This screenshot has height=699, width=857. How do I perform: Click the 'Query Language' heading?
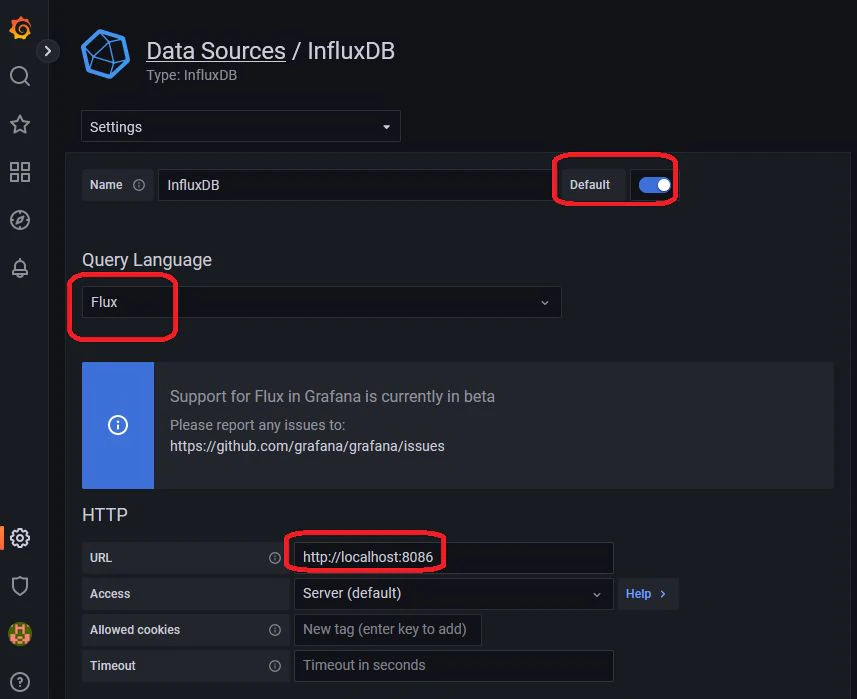pos(147,260)
